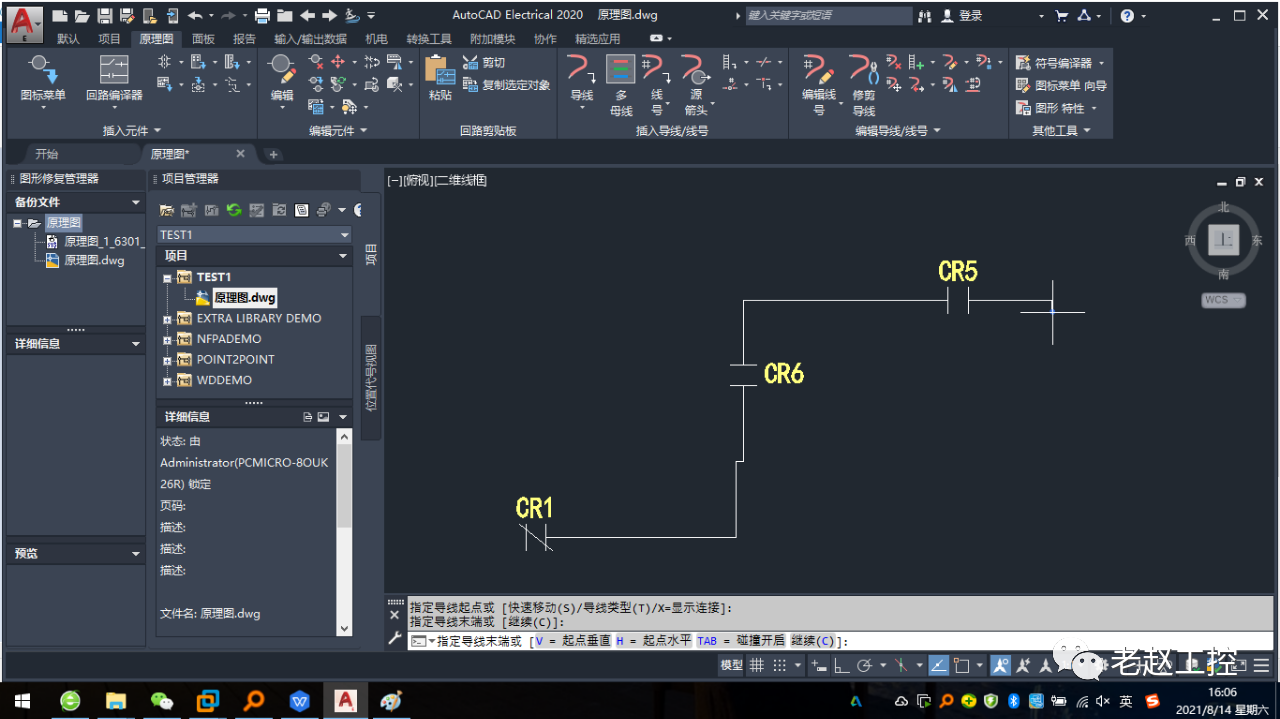Expand the 编辑导线/线号 panel dropdown
The width and height of the screenshot is (1280, 719).
coord(897,131)
